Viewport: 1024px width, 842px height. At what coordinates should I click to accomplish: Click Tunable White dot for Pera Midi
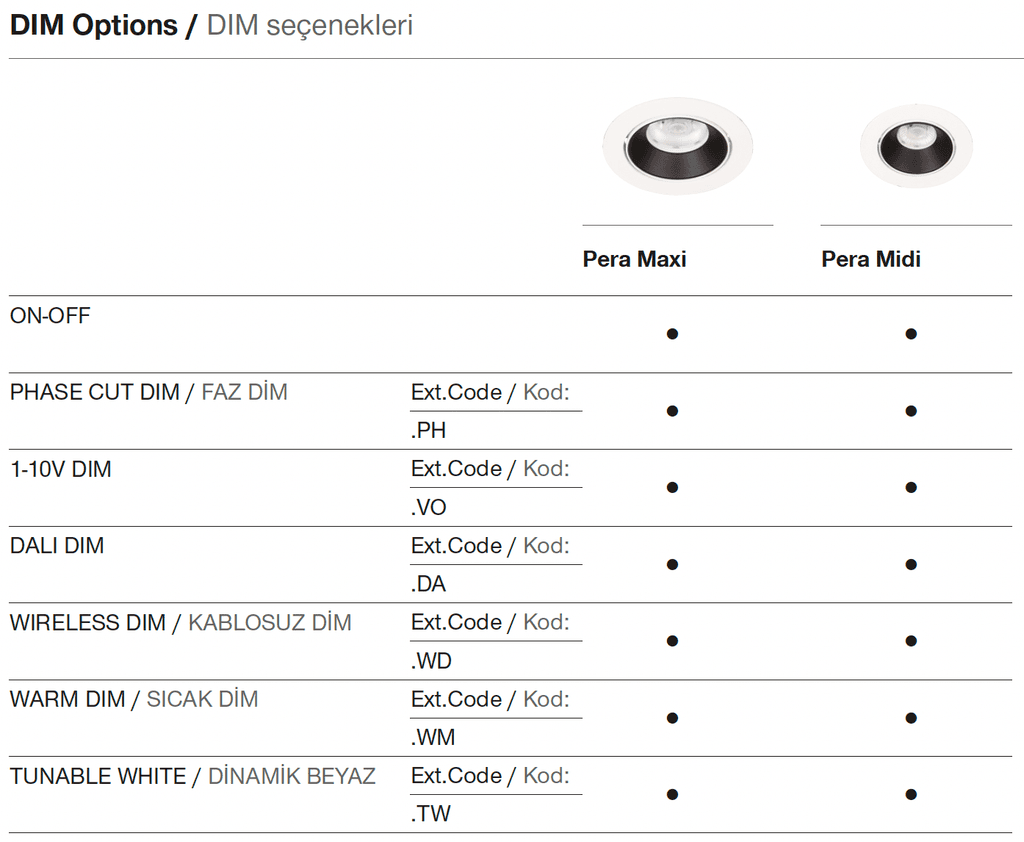[x=911, y=794]
